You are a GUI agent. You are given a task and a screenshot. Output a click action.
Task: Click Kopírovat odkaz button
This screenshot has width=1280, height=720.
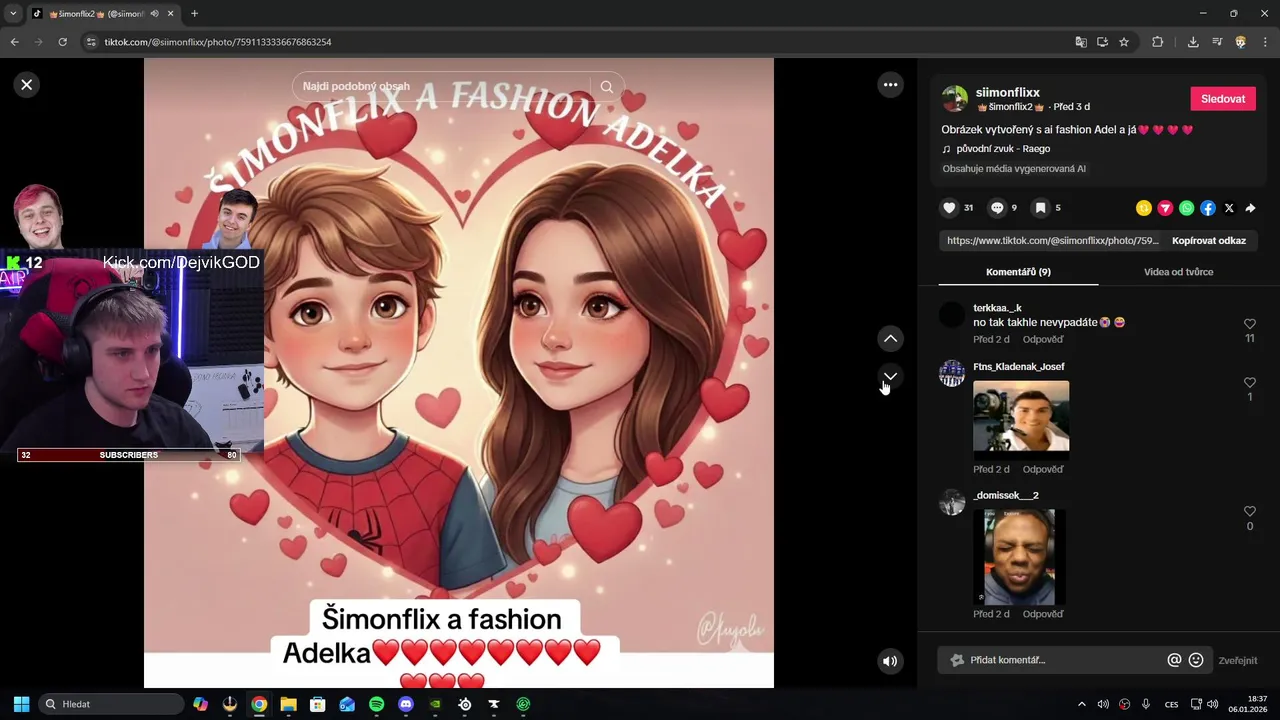coord(1209,241)
